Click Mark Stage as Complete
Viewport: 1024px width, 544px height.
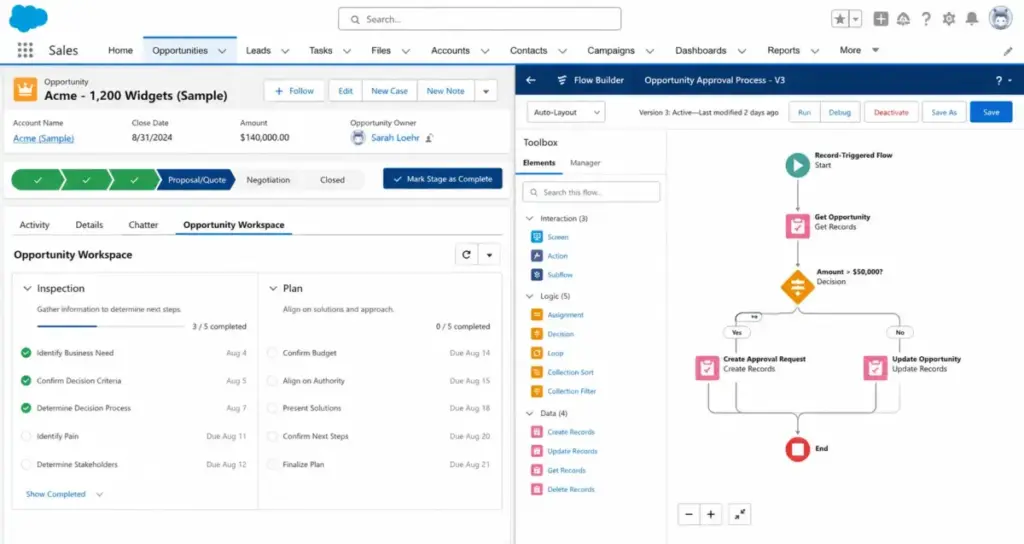pyautogui.click(x=443, y=179)
